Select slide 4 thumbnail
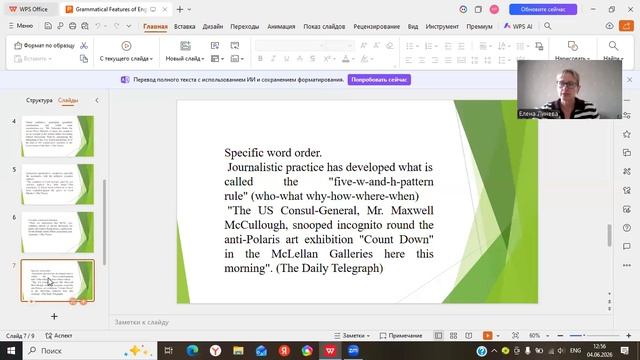Image resolution: width=640 pixels, height=360 pixels. (x=58, y=136)
